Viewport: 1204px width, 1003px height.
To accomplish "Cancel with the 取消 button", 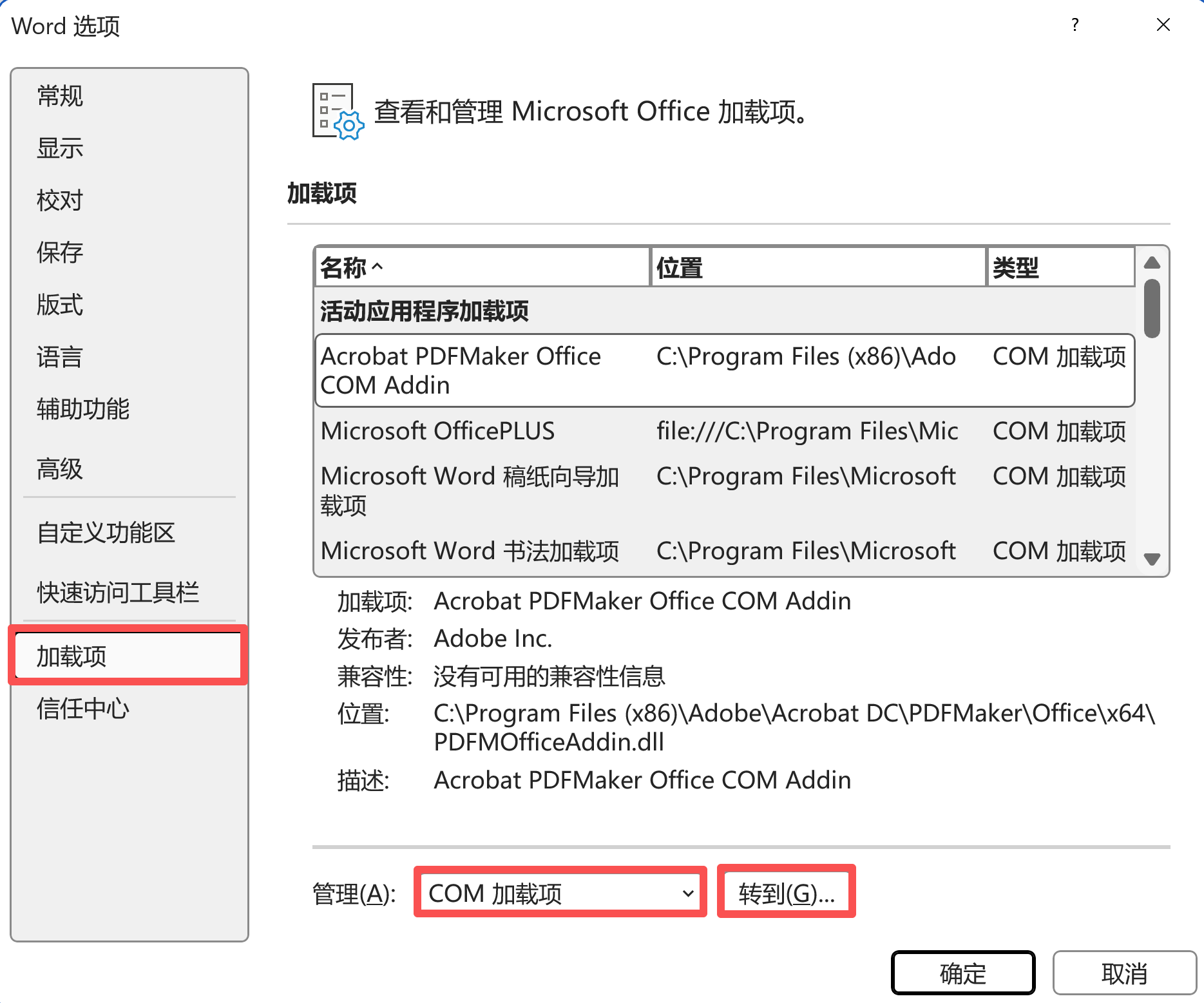I will [x=1123, y=973].
